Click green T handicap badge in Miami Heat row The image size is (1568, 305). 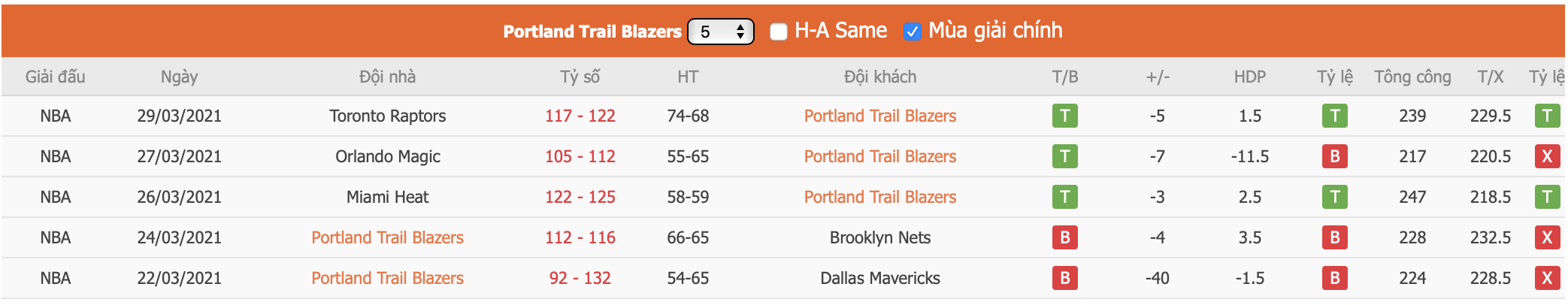pyautogui.click(x=1334, y=197)
